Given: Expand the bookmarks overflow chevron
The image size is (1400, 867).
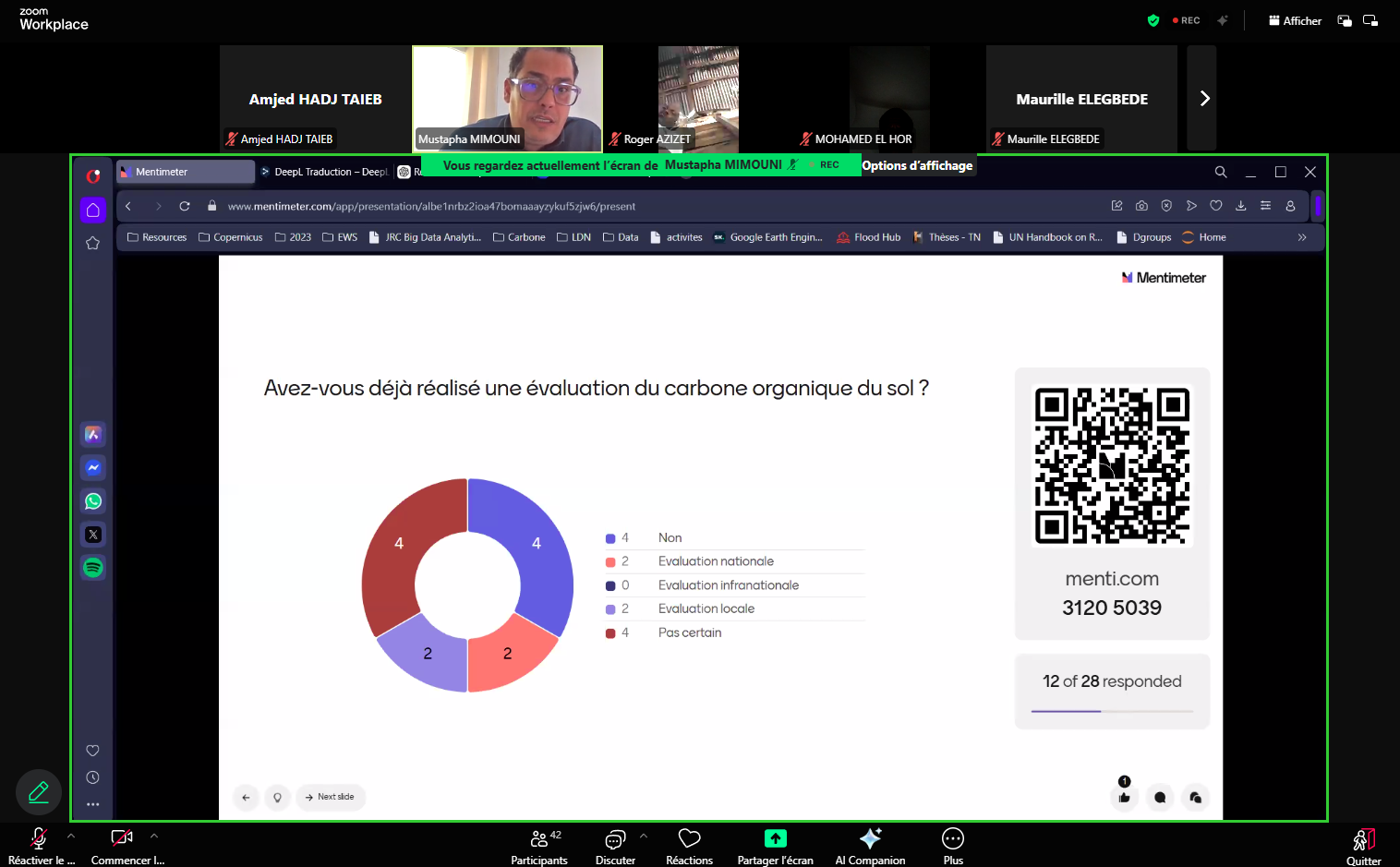Looking at the screenshot, I should point(1302,237).
